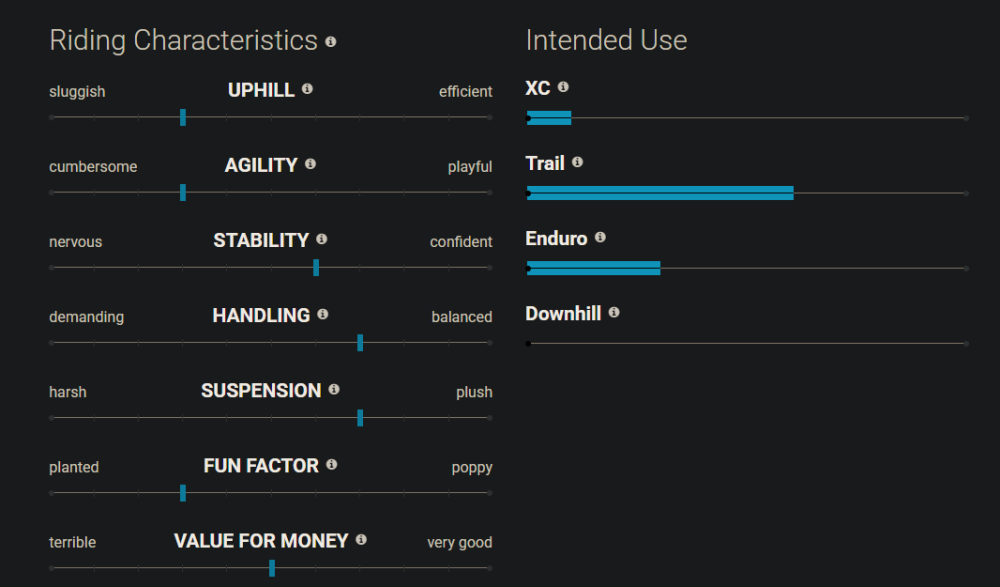Screen dimensions: 1000x587
Task: Click the Enduro intended use bar
Action: tap(594, 268)
